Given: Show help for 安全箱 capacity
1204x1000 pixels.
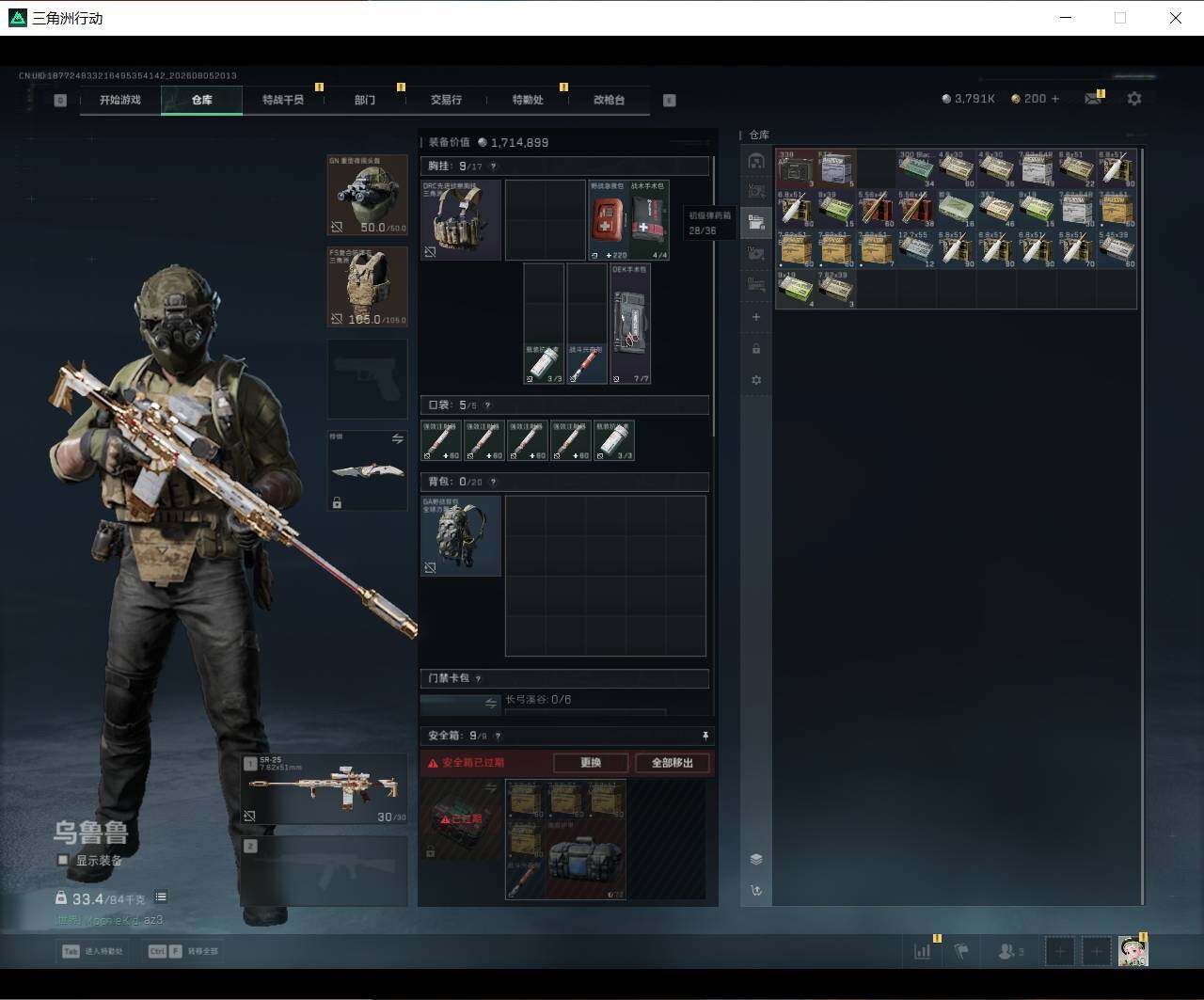Looking at the screenshot, I should [x=498, y=736].
